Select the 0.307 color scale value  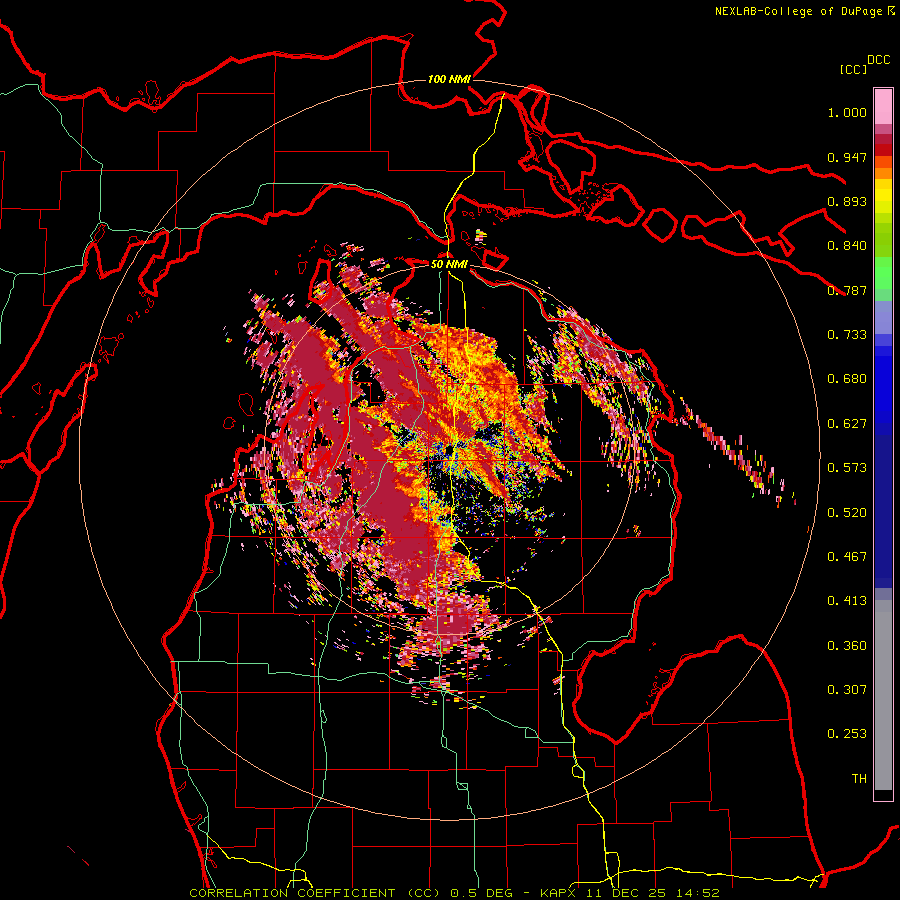pos(847,690)
